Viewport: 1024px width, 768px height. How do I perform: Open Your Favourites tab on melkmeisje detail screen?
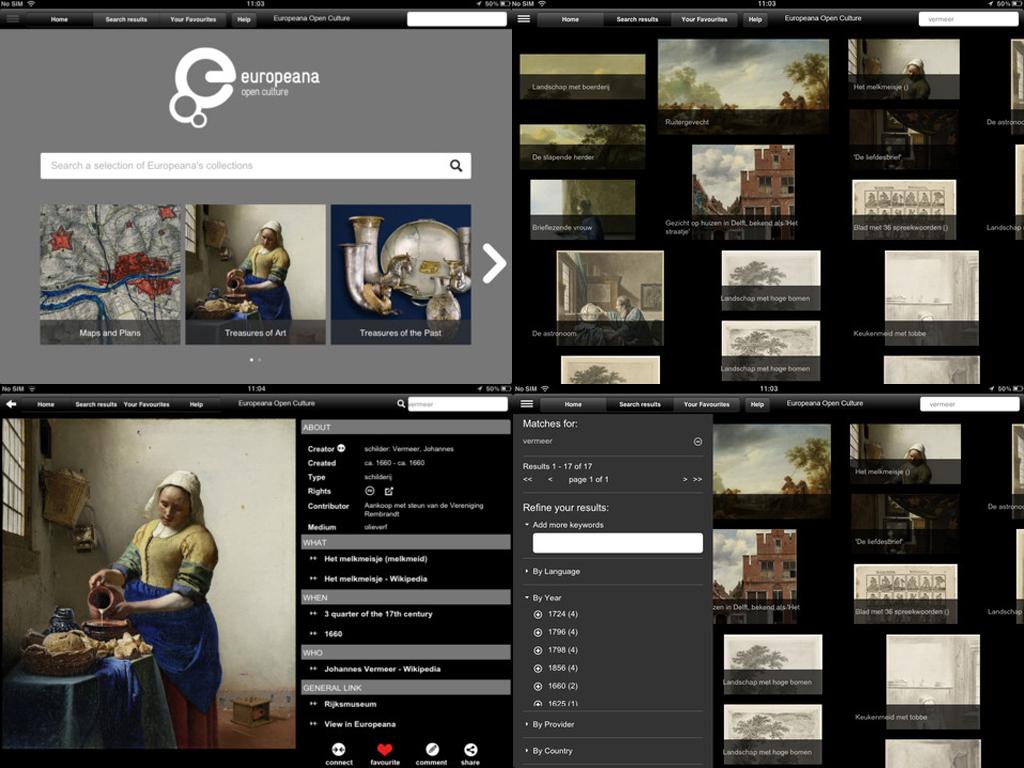(x=146, y=404)
